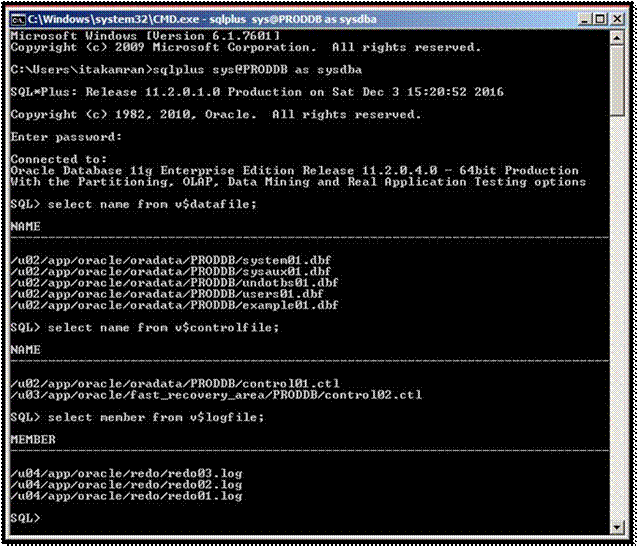Click the control01.ctl file path
The width and height of the screenshot is (641, 550).
point(175,384)
